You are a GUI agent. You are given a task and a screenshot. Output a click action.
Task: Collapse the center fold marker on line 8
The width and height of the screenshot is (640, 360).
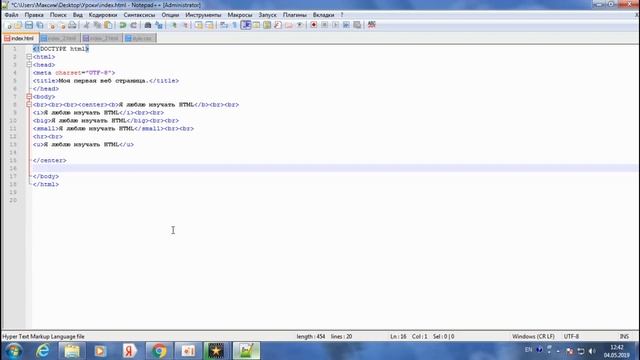(x=29, y=104)
